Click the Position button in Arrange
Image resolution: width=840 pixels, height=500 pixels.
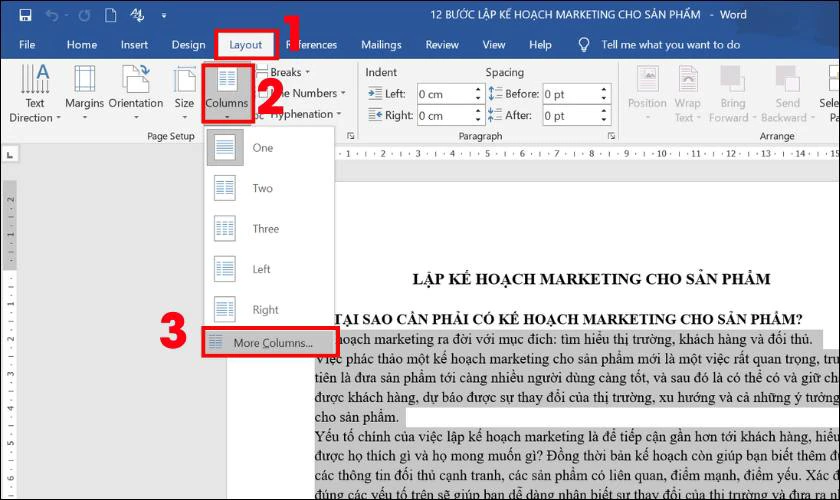[x=647, y=93]
